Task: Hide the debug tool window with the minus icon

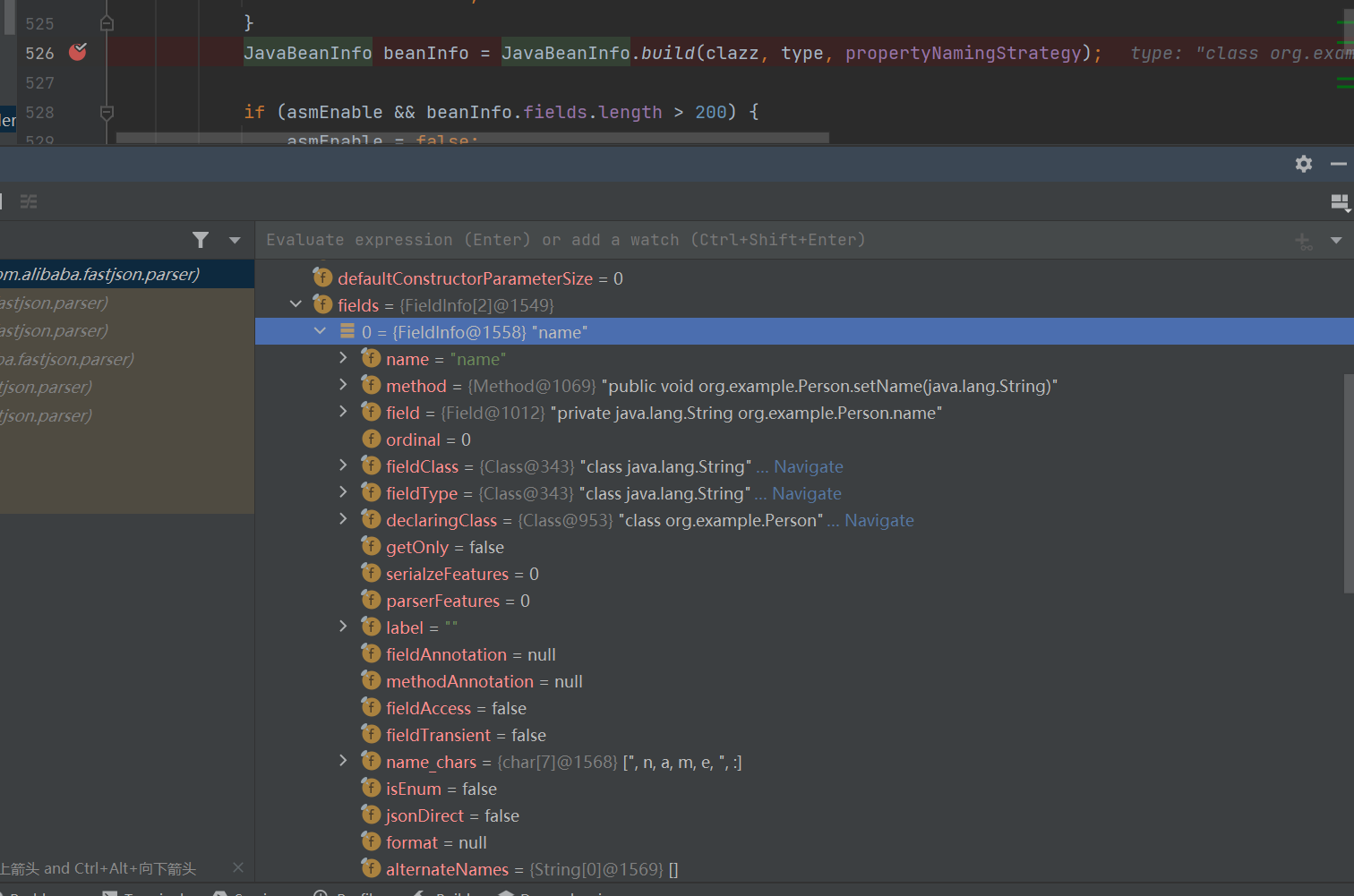Action: click(1338, 164)
